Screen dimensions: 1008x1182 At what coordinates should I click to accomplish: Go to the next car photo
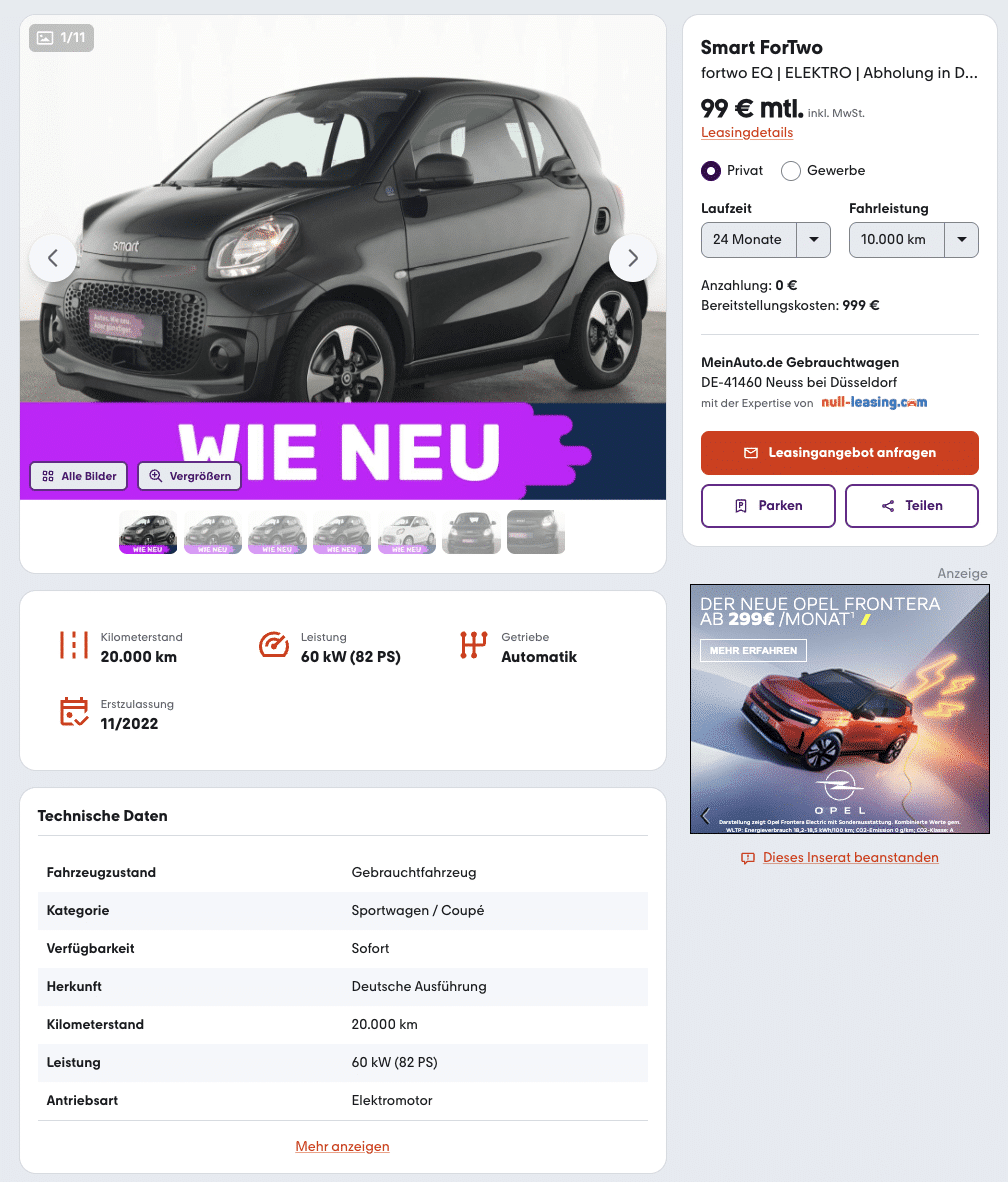click(633, 258)
